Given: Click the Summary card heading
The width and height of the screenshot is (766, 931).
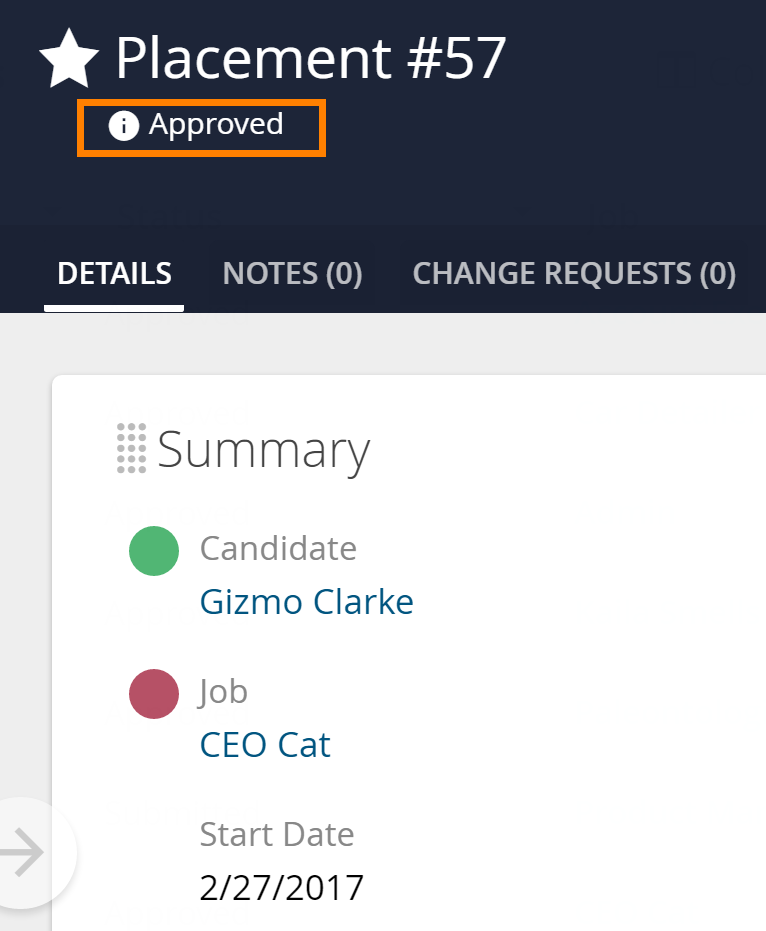Looking at the screenshot, I should pos(264,451).
